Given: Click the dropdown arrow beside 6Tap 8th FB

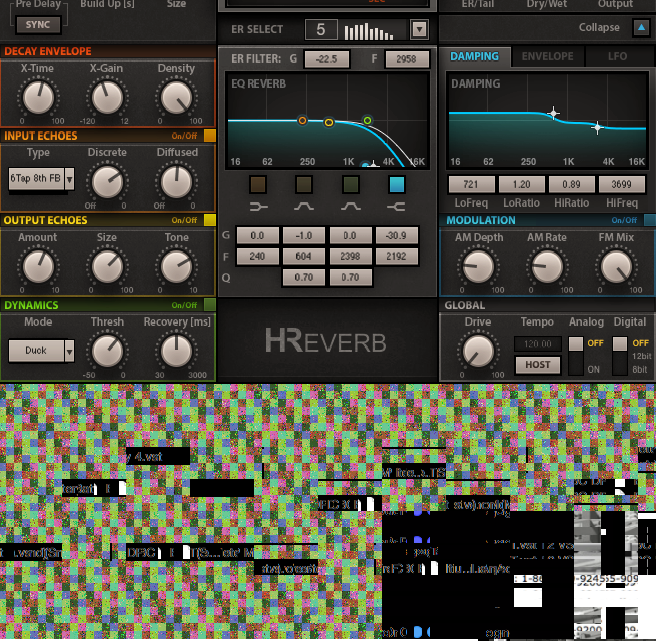Looking at the screenshot, I should (x=69, y=179).
